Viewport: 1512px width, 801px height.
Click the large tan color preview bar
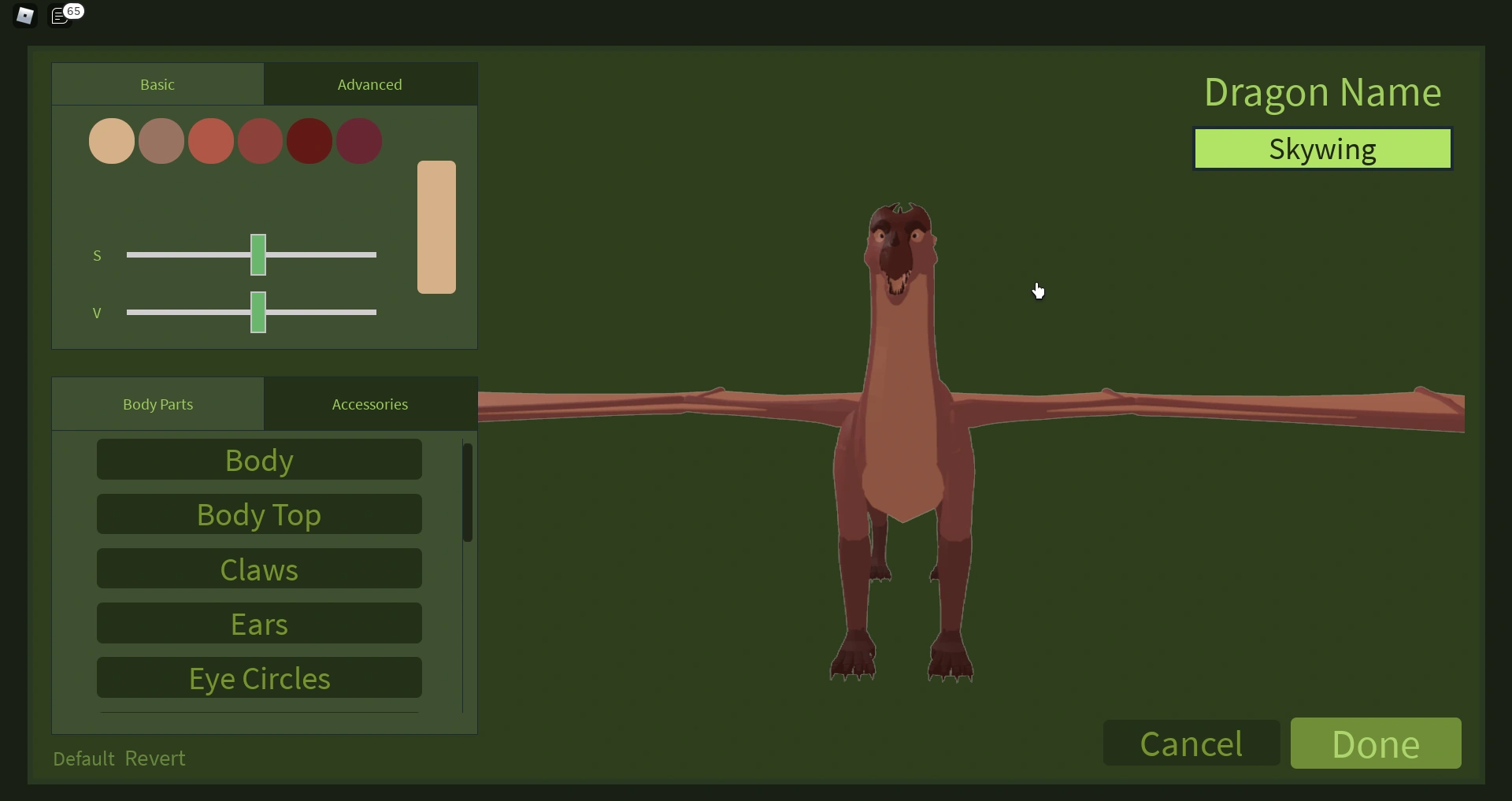[437, 227]
